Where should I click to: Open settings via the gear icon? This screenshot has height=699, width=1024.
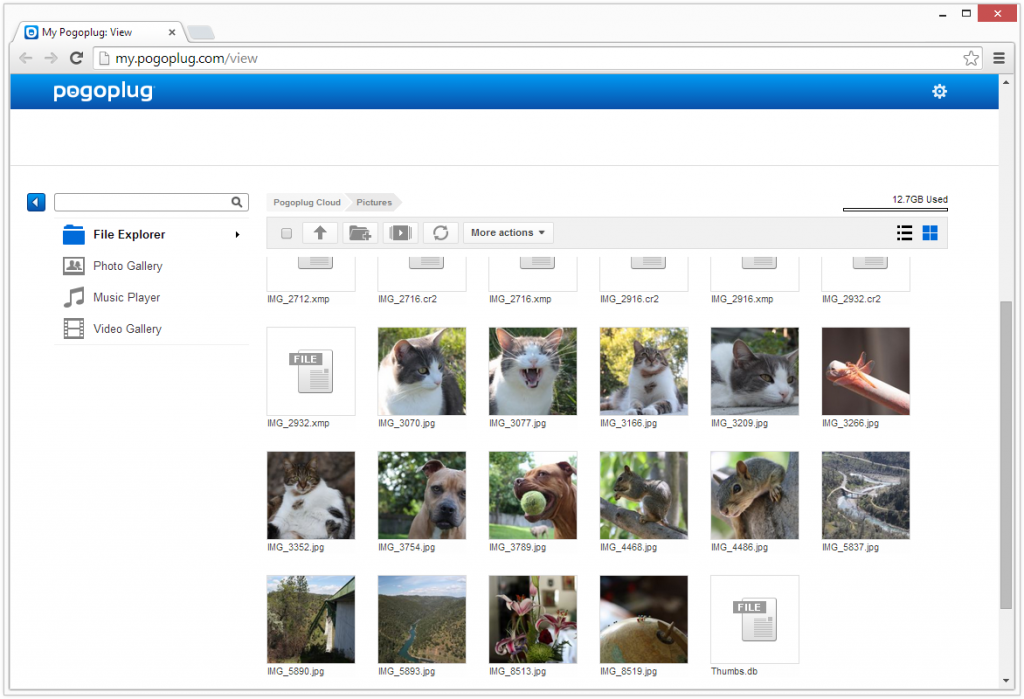(x=939, y=92)
